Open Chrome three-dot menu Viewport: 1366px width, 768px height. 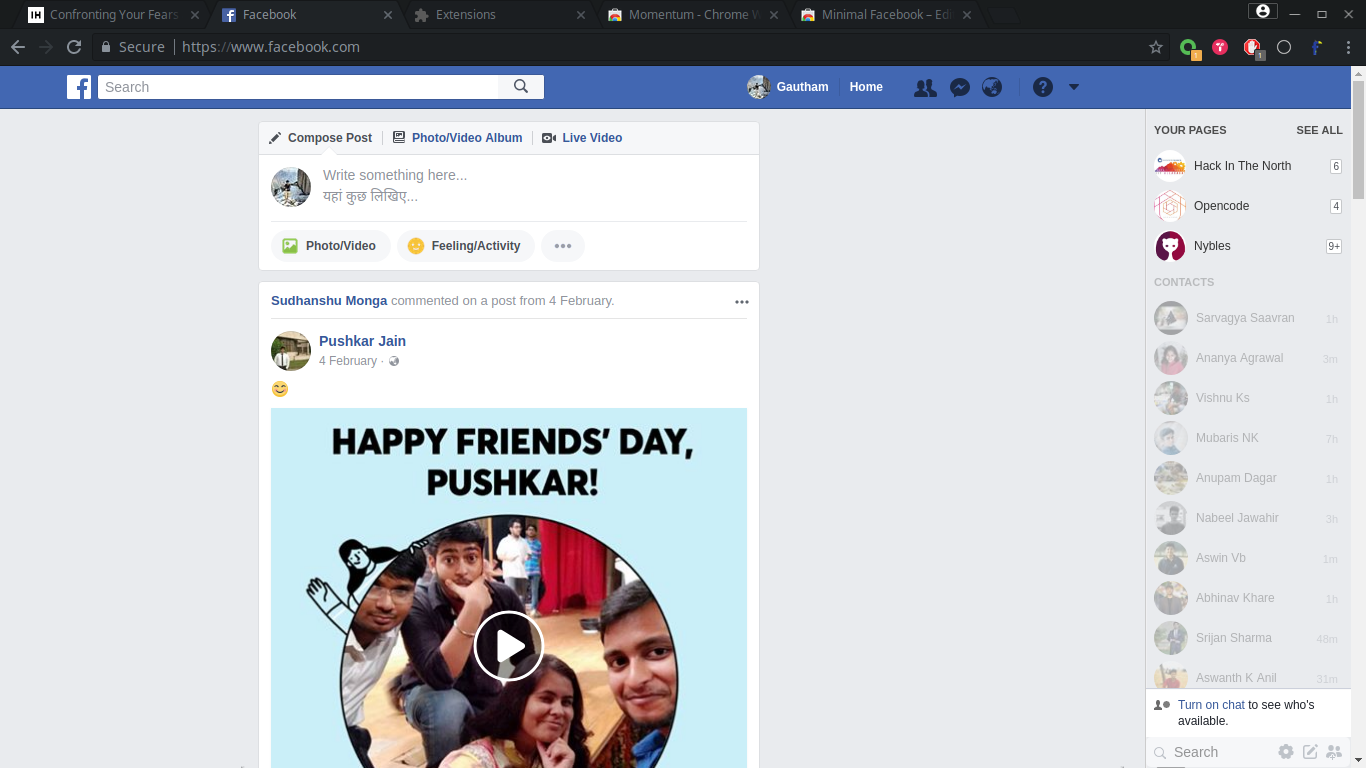[x=1349, y=47]
